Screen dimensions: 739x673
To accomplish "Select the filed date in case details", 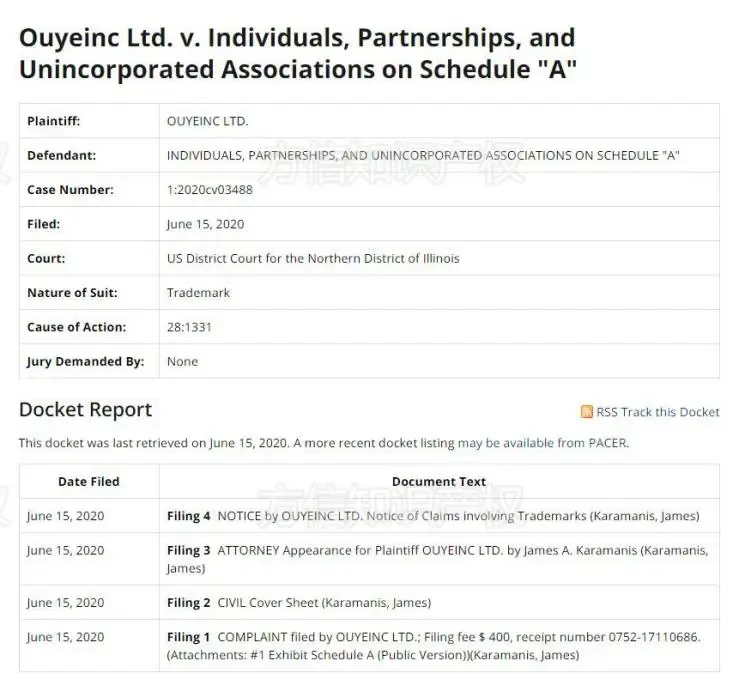I will (205, 224).
